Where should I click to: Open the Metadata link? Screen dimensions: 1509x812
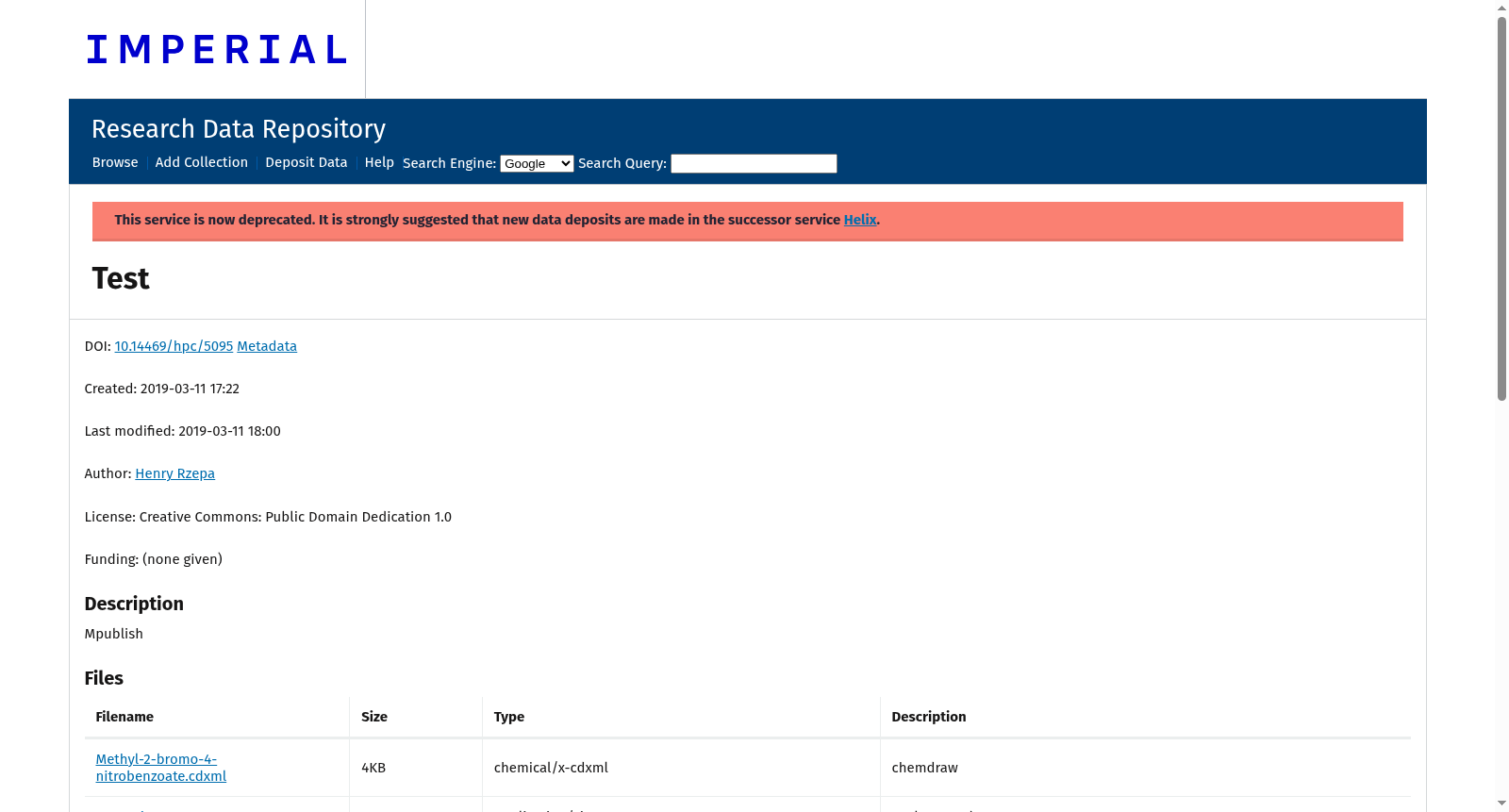[267, 346]
